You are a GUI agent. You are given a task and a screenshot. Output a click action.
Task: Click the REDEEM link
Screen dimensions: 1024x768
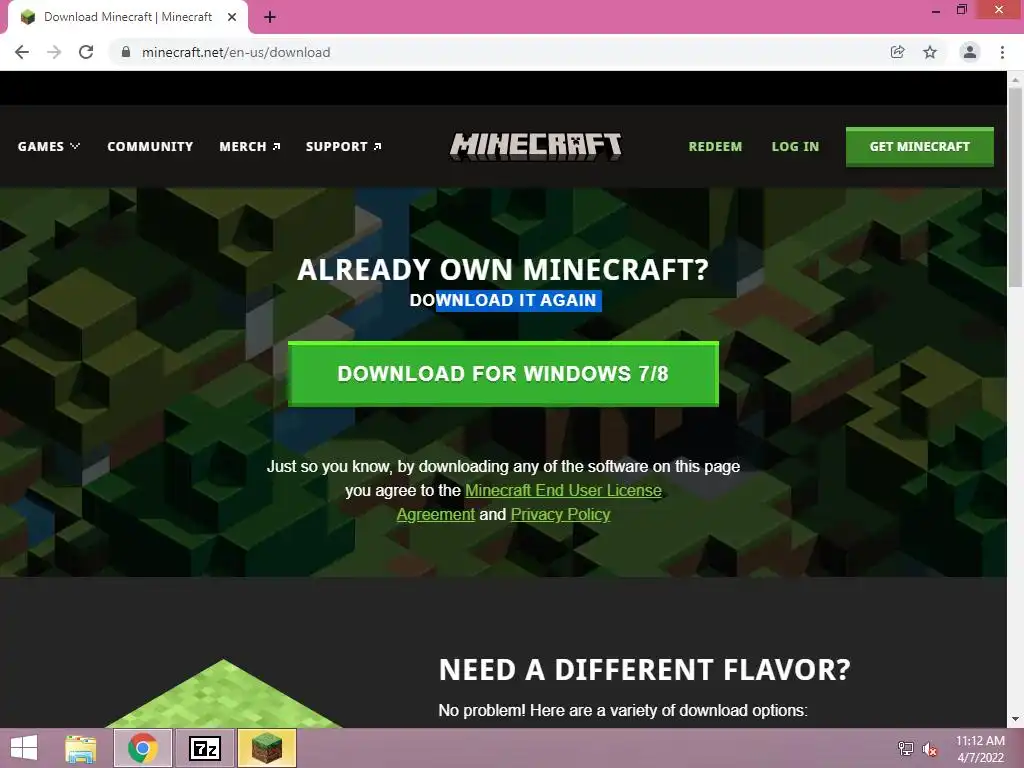[x=715, y=146]
